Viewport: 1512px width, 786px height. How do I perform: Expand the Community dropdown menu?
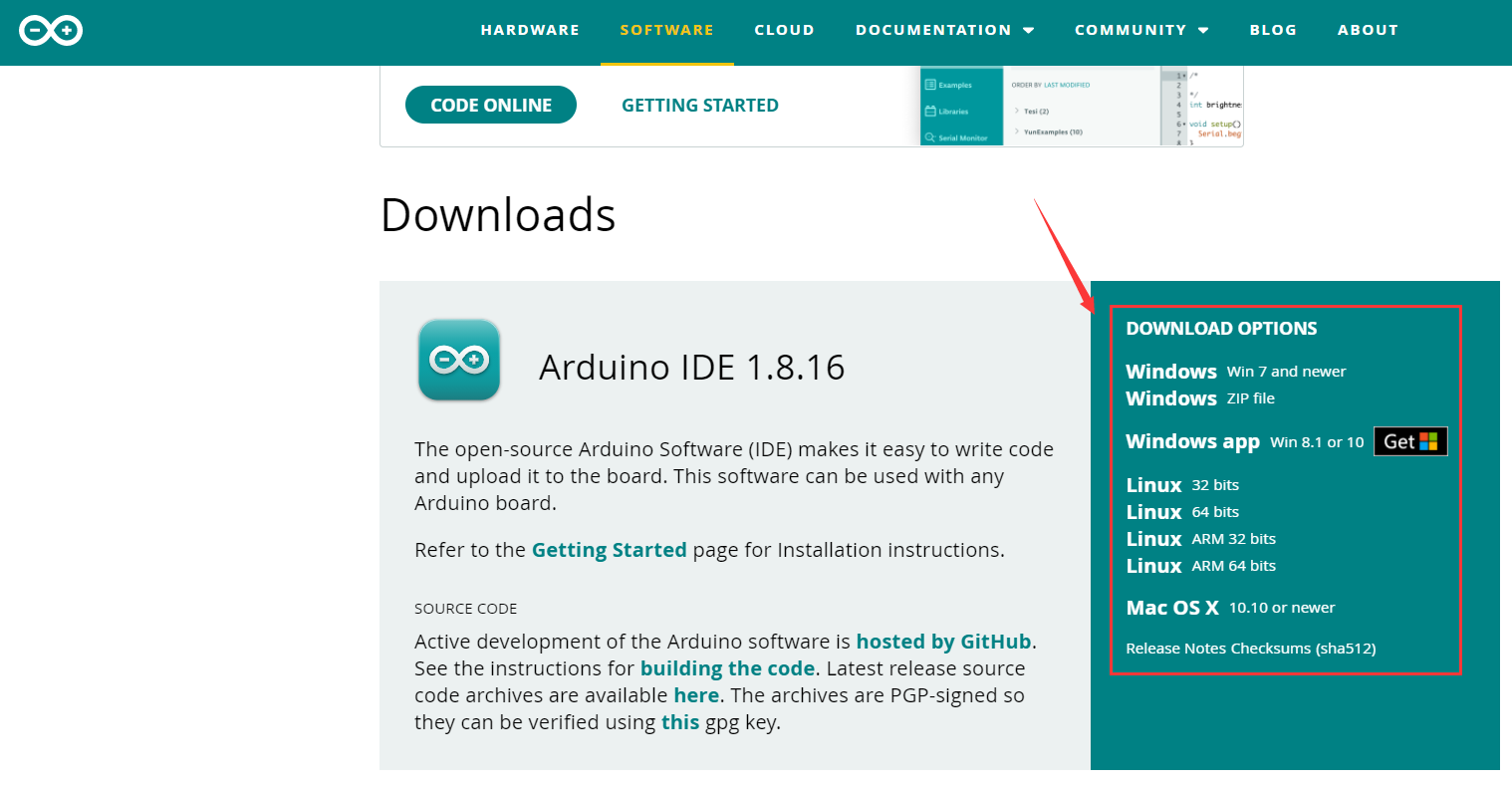(1141, 30)
